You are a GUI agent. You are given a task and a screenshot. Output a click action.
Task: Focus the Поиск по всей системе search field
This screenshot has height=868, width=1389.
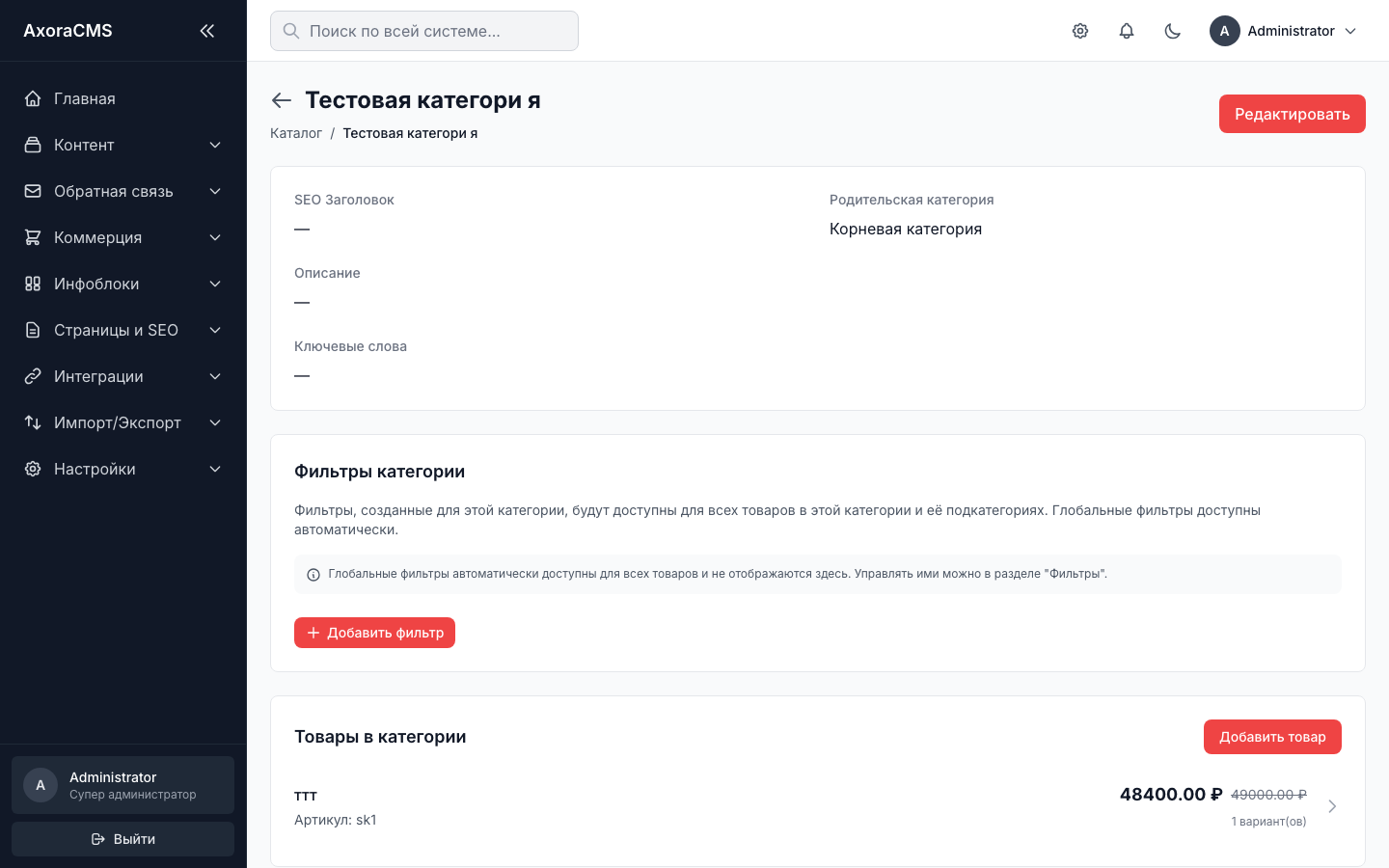click(424, 31)
